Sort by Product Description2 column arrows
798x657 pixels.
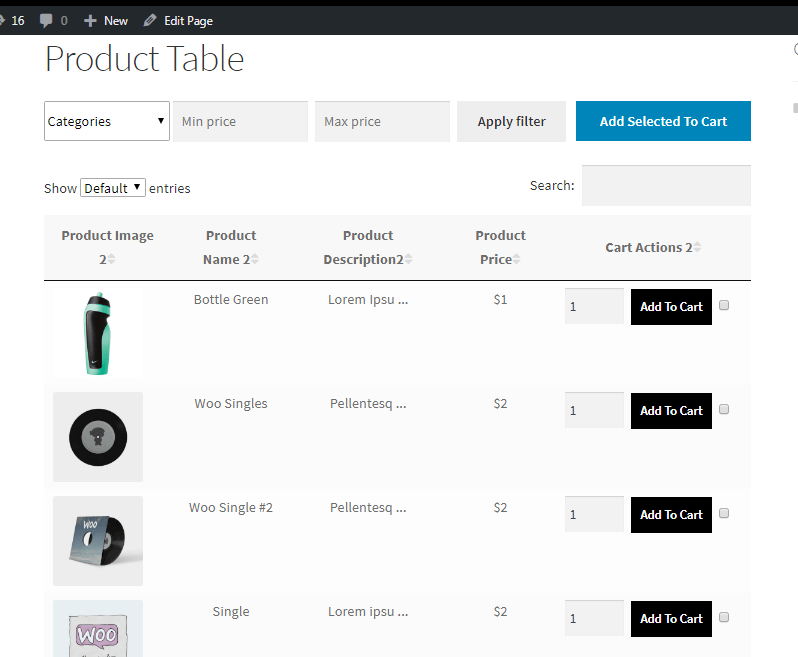[408, 259]
